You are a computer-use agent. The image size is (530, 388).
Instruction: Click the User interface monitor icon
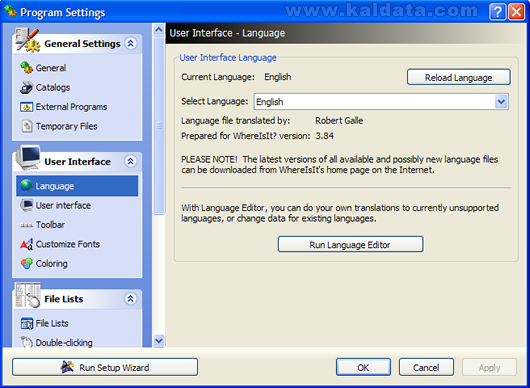pos(26,205)
